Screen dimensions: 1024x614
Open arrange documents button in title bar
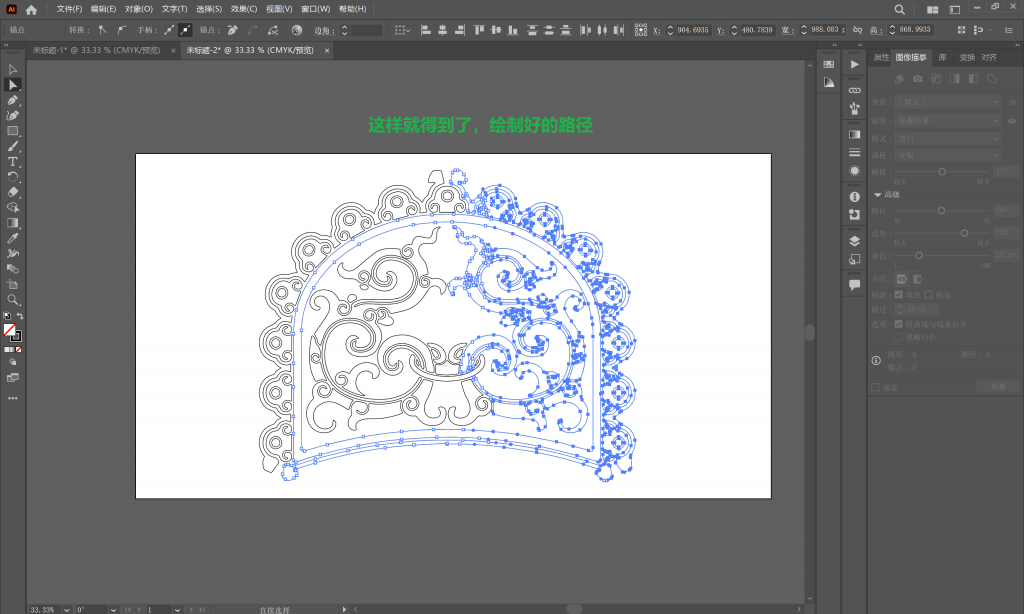pos(933,9)
